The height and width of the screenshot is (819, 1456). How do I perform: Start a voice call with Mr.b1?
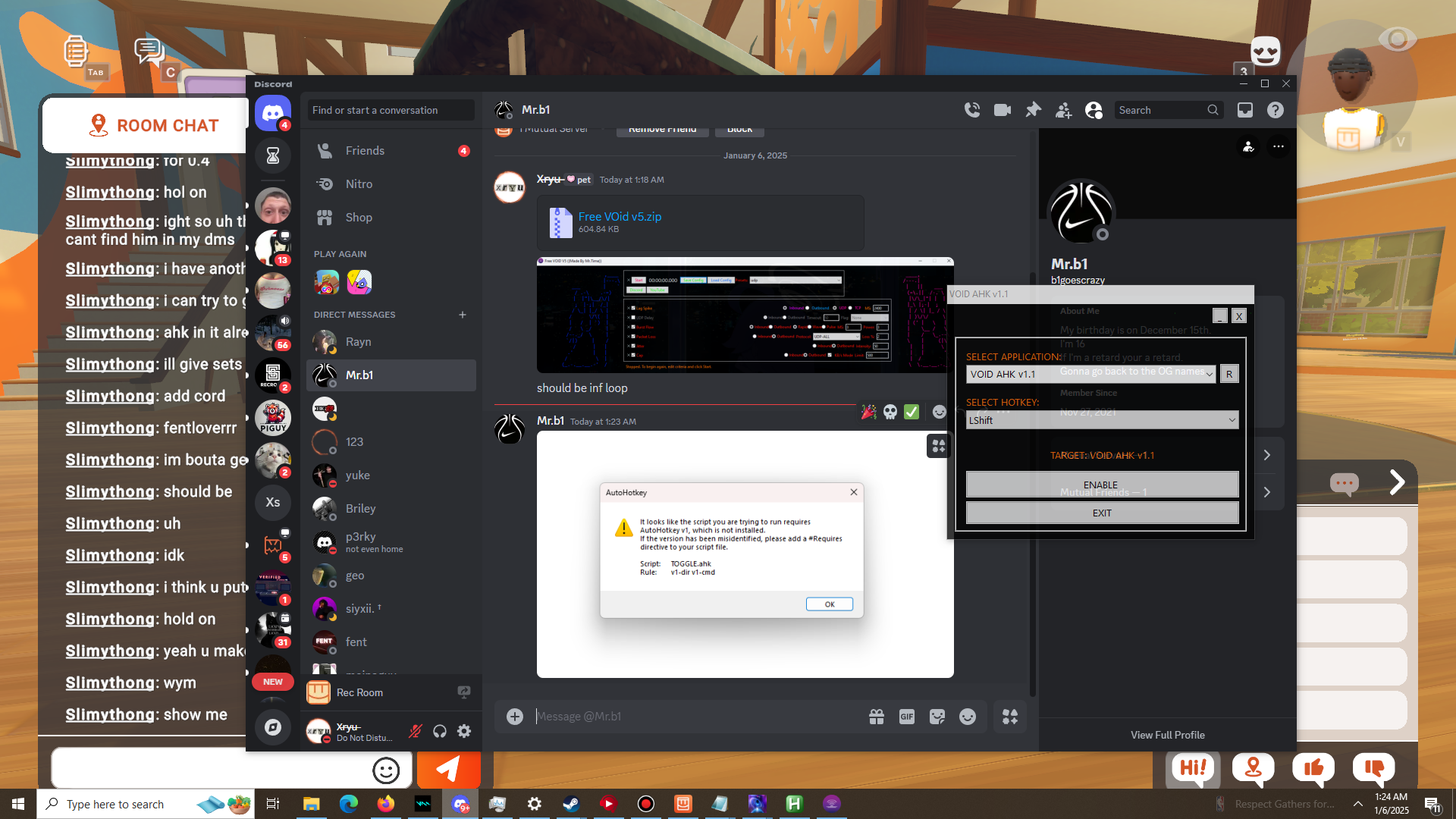[x=971, y=110]
